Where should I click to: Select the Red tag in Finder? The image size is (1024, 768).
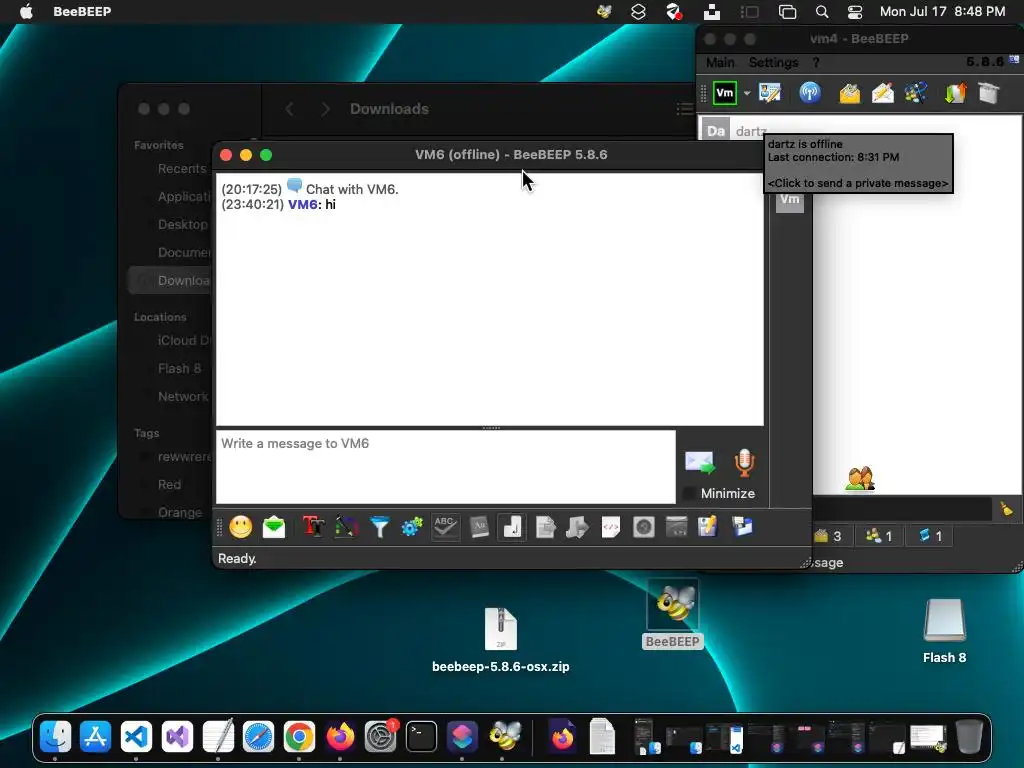tap(169, 485)
